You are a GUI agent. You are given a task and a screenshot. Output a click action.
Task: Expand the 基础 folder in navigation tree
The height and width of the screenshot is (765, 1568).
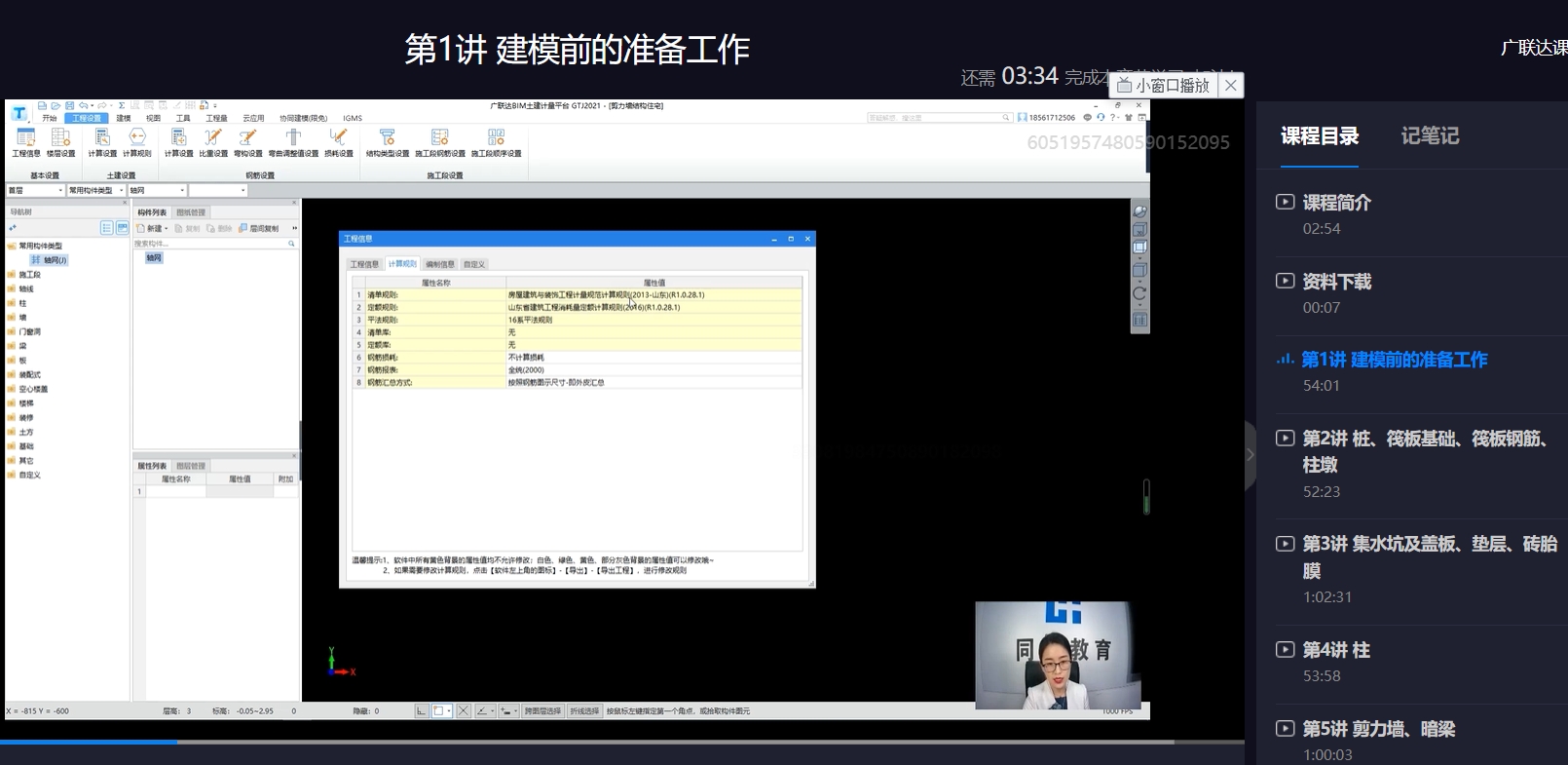(11, 446)
